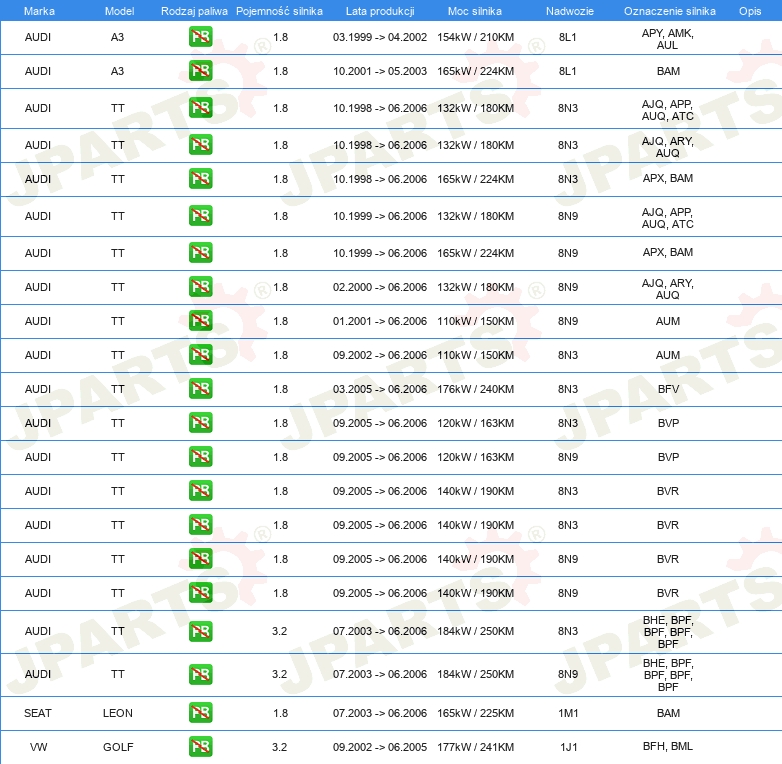Select the date range 10.2001 -> 05.2003

380,71
